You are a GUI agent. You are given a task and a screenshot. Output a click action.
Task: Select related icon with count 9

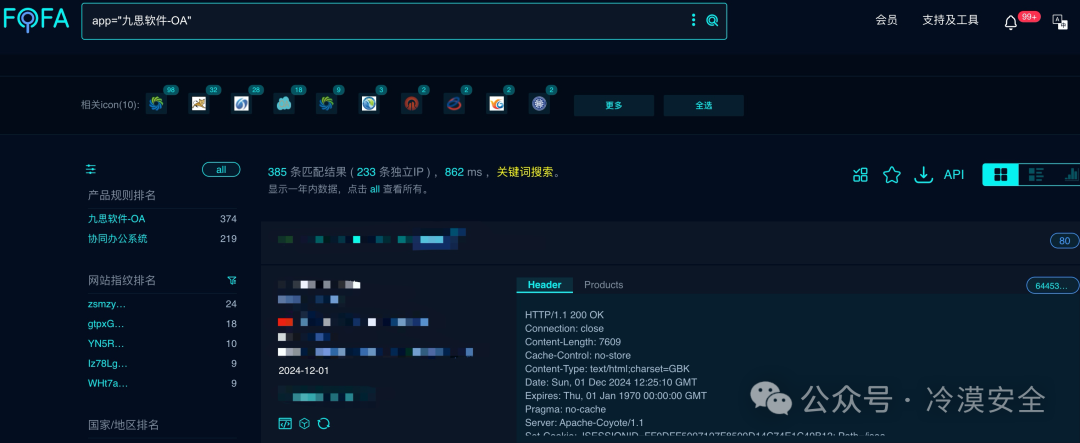pos(326,104)
